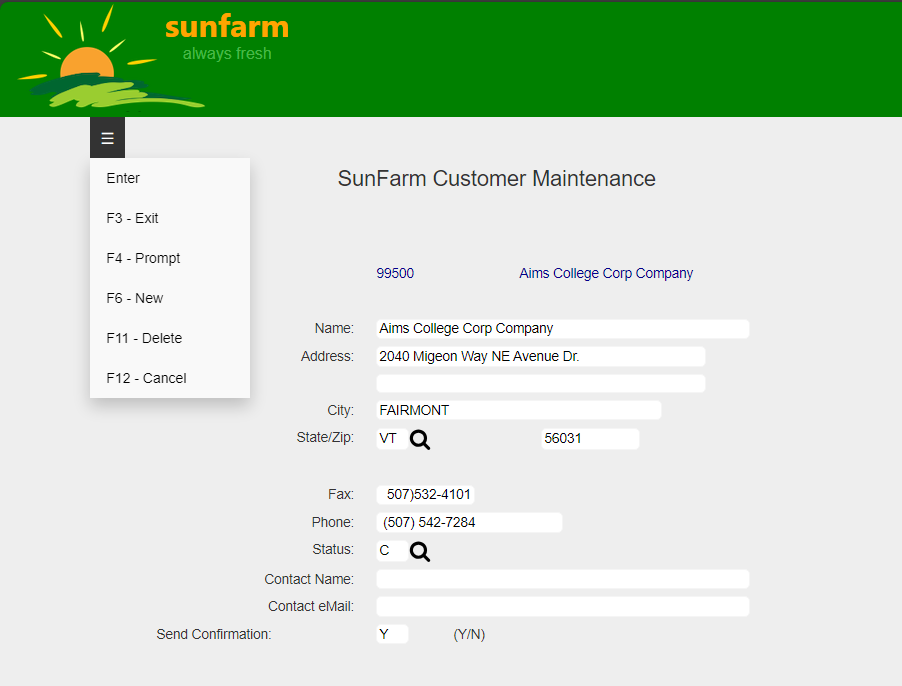This screenshot has width=902, height=686.
Task: Select F3 - Exit menu item
Action: (x=170, y=219)
